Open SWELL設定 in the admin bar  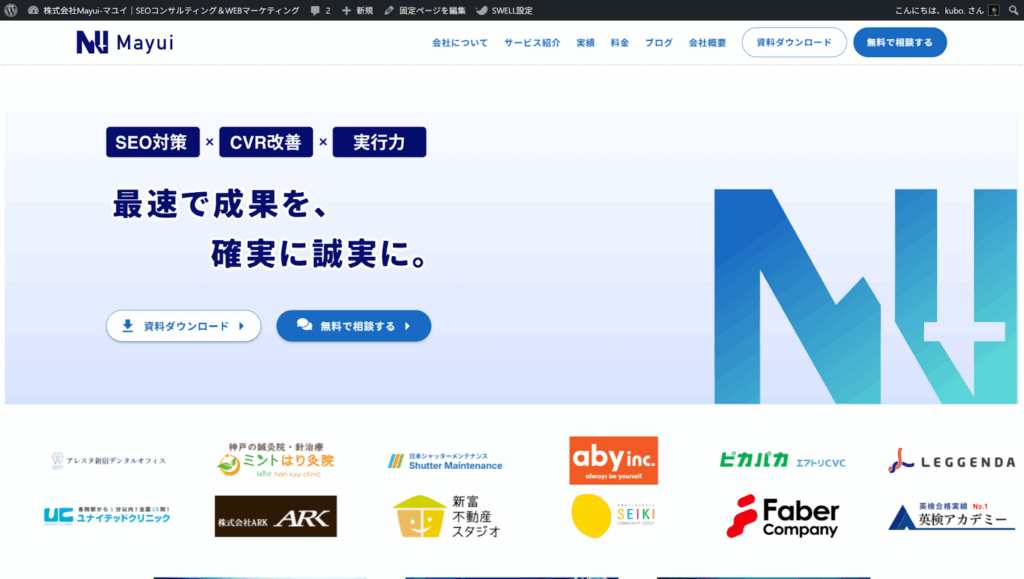(x=504, y=10)
